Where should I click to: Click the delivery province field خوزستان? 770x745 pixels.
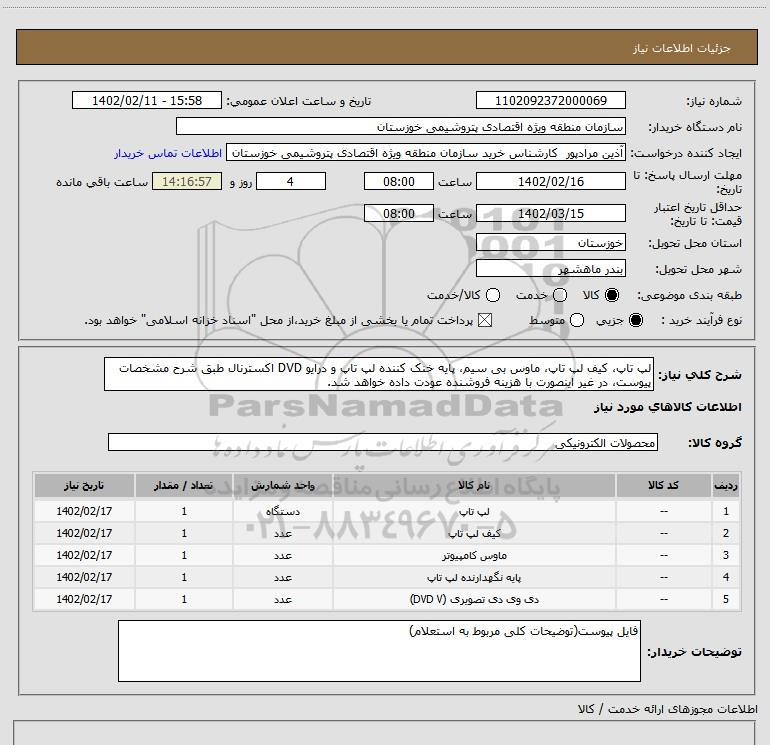click(550, 242)
